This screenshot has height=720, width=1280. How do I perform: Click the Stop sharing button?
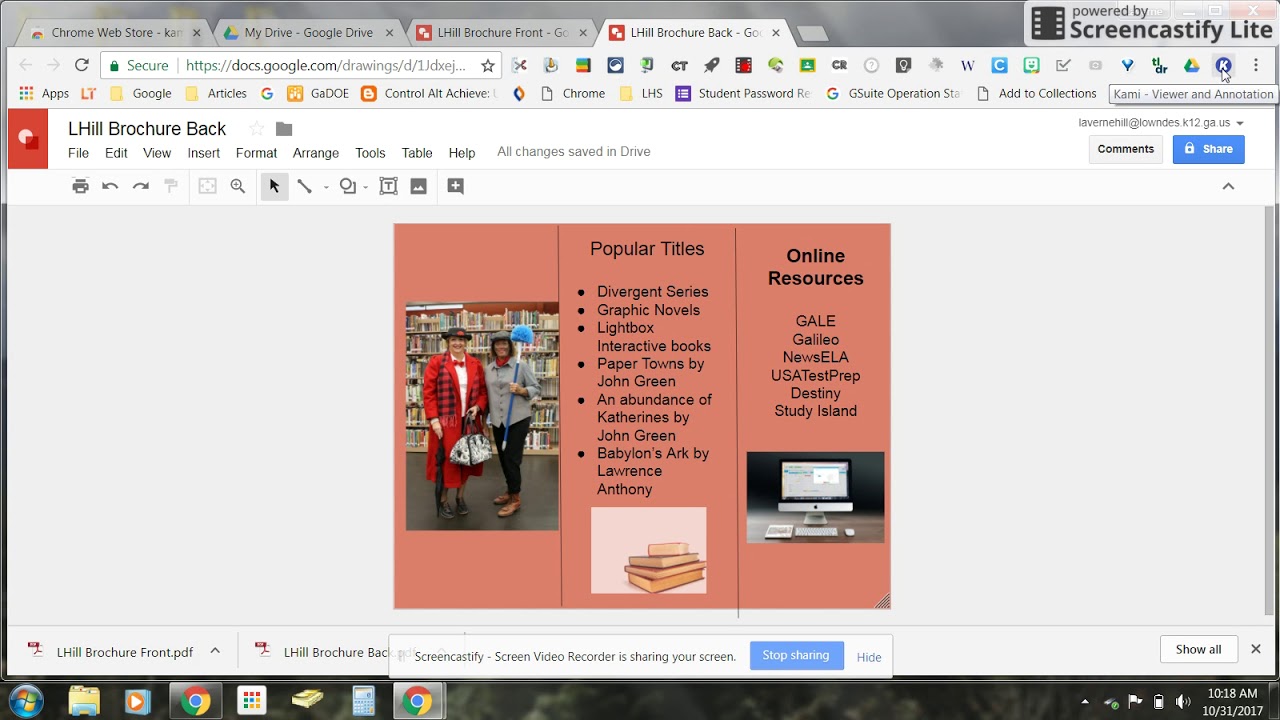pos(796,656)
